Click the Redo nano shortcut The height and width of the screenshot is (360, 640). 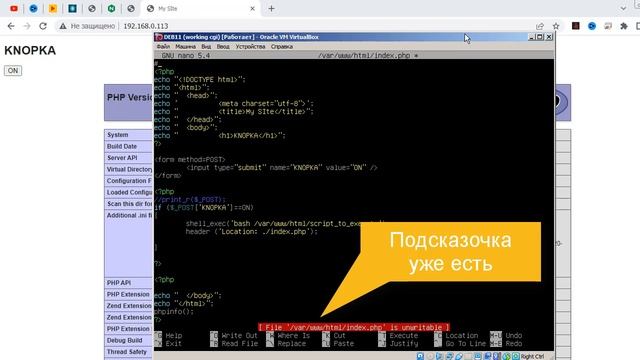pos(506,344)
